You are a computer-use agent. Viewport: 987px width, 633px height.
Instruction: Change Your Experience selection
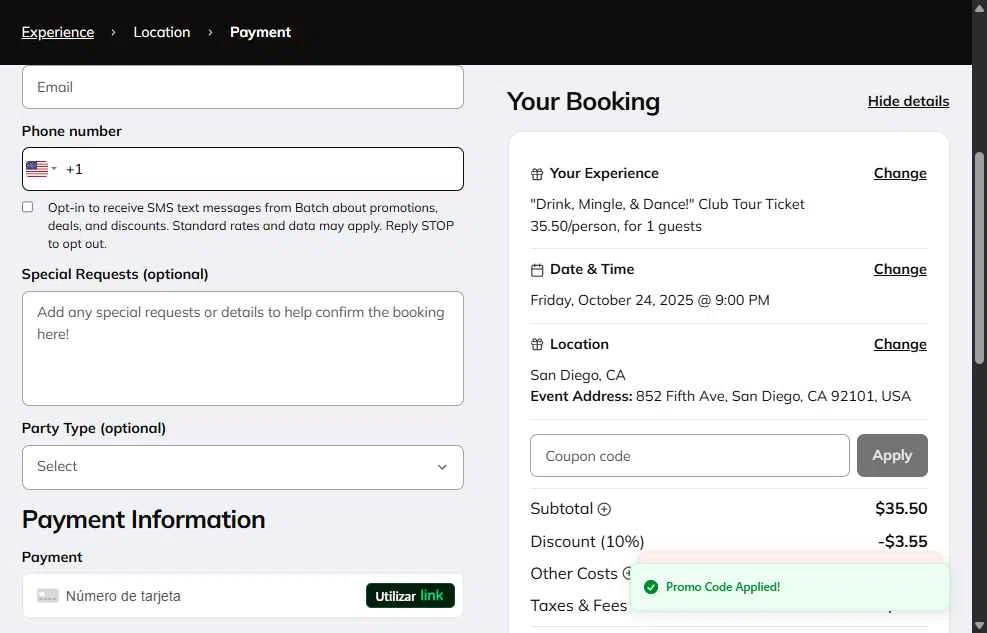pyautogui.click(x=900, y=173)
